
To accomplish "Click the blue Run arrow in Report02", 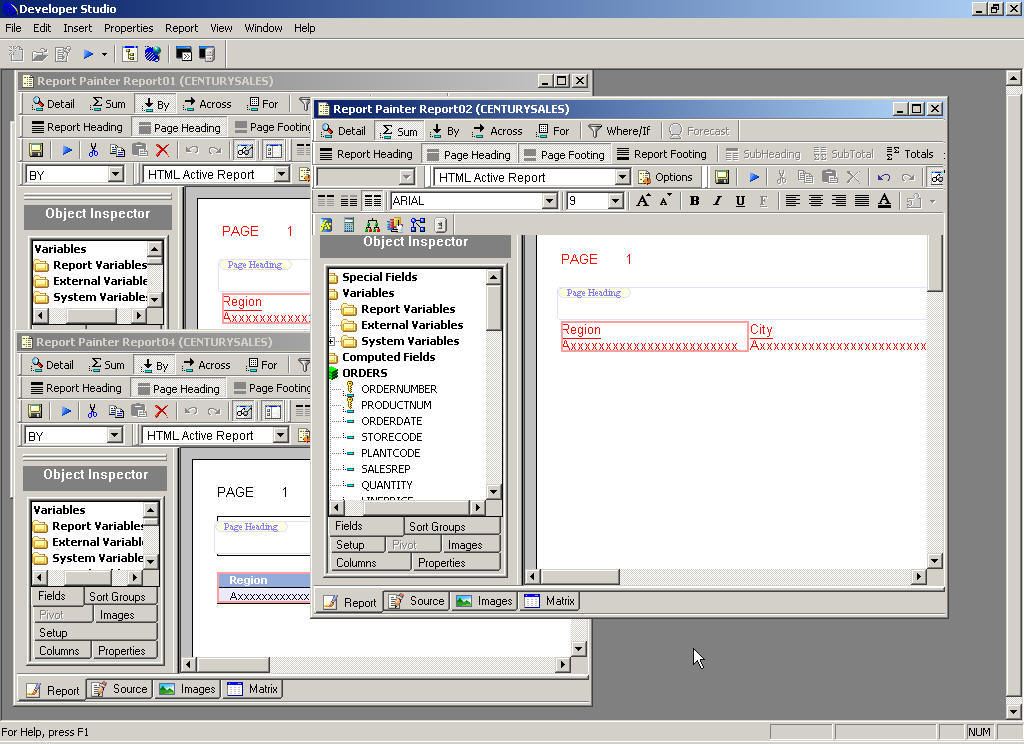I will (x=754, y=177).
